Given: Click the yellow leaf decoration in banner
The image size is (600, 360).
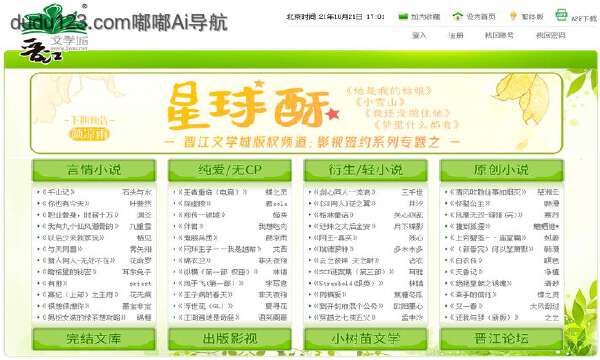Looking at the screenshot, I should (x=523, y=98).
